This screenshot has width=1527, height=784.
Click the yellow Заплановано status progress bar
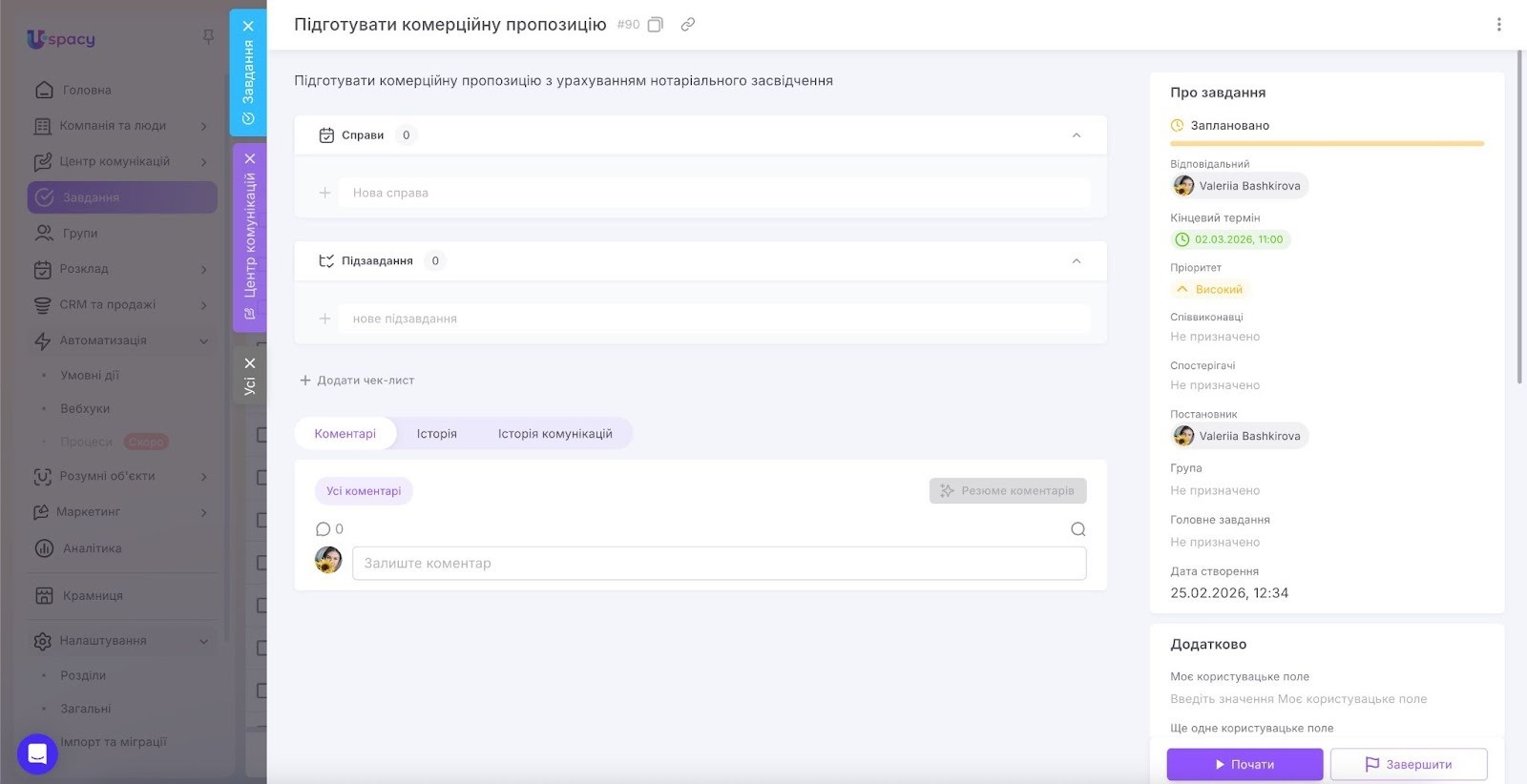click(1327, 144)
